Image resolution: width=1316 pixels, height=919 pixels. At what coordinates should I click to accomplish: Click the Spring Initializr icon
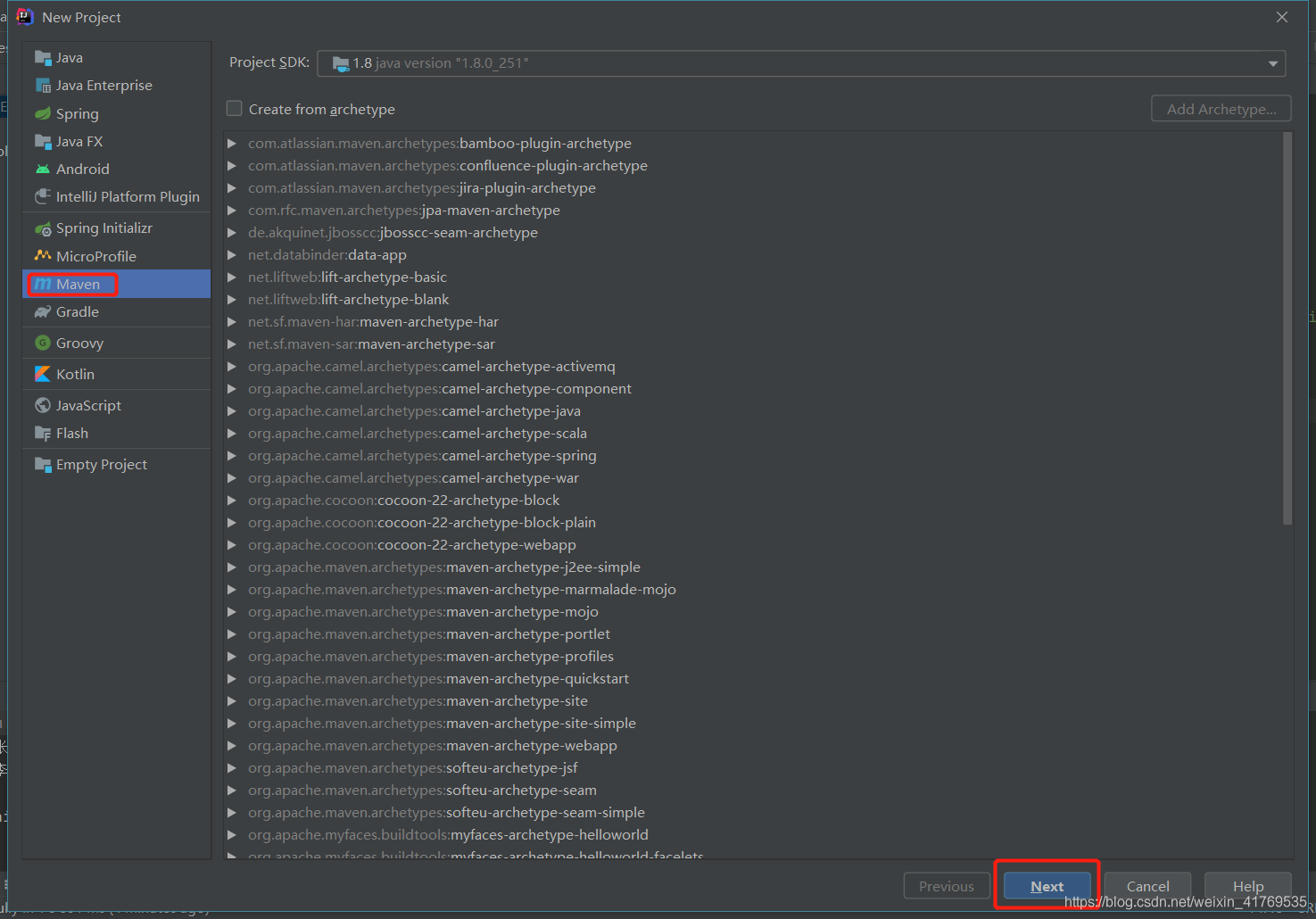click(x=43, y=228)
